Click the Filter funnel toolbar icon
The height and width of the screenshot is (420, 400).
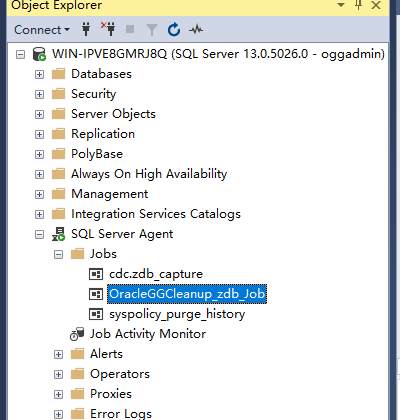pos(152,30)
